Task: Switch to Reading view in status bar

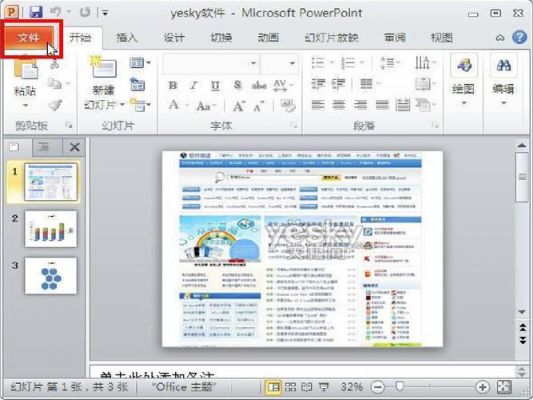Action: [x=307, y=387]
